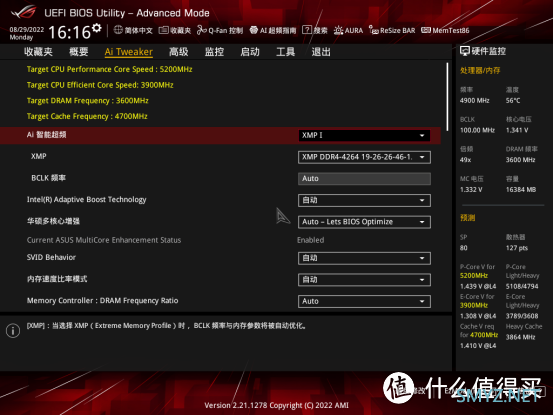553x415 pixels.
Task: Open SVID Behavior dropdown
Action: coord(364,258)
